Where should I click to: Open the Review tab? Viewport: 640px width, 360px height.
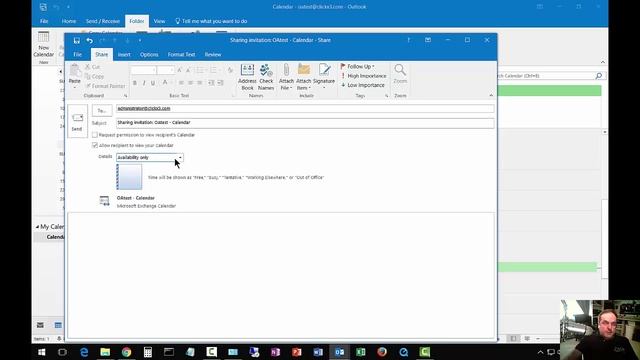(213, 54)
